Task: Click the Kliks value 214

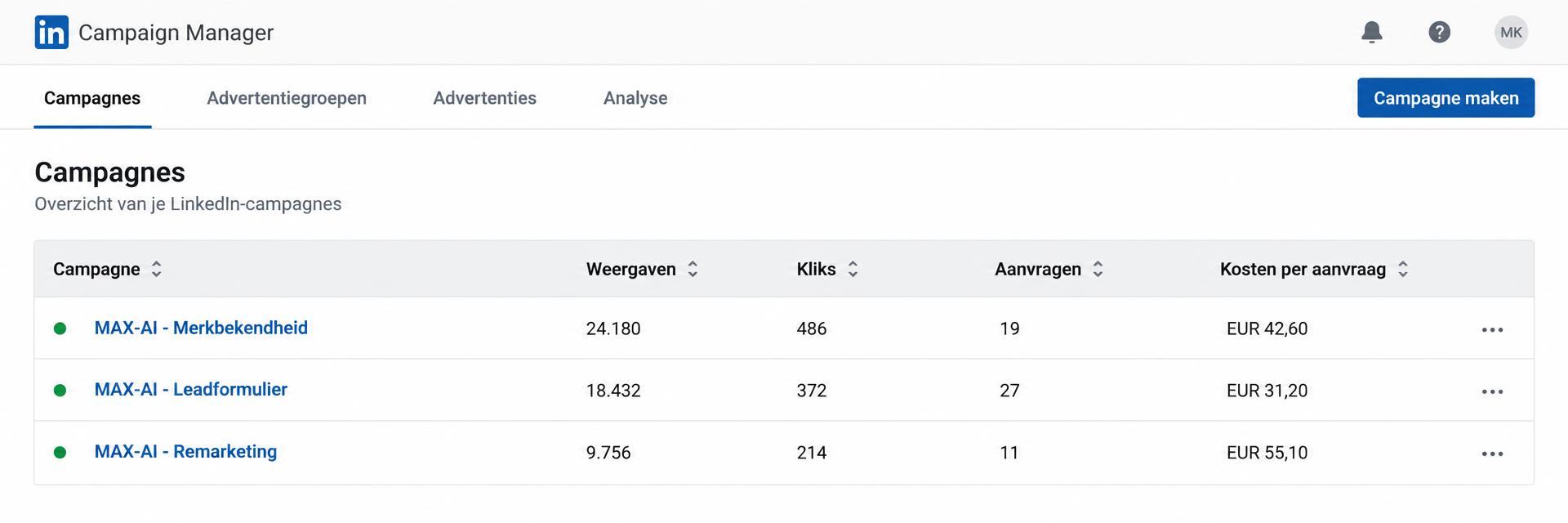Action: pyautogui.click(x=812, y=453)
